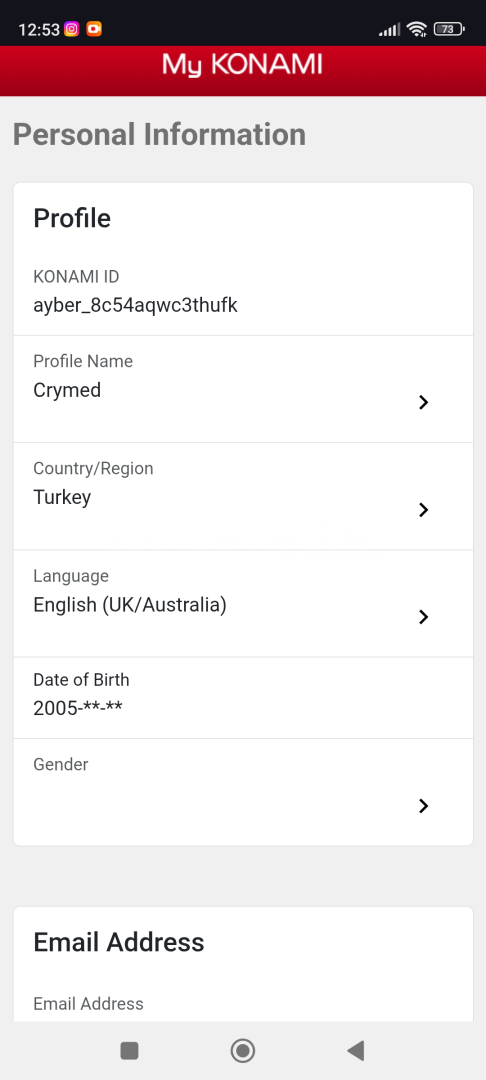
Task: Expand the Country/Region chevron arrow
Action: [x=423, y=510]
